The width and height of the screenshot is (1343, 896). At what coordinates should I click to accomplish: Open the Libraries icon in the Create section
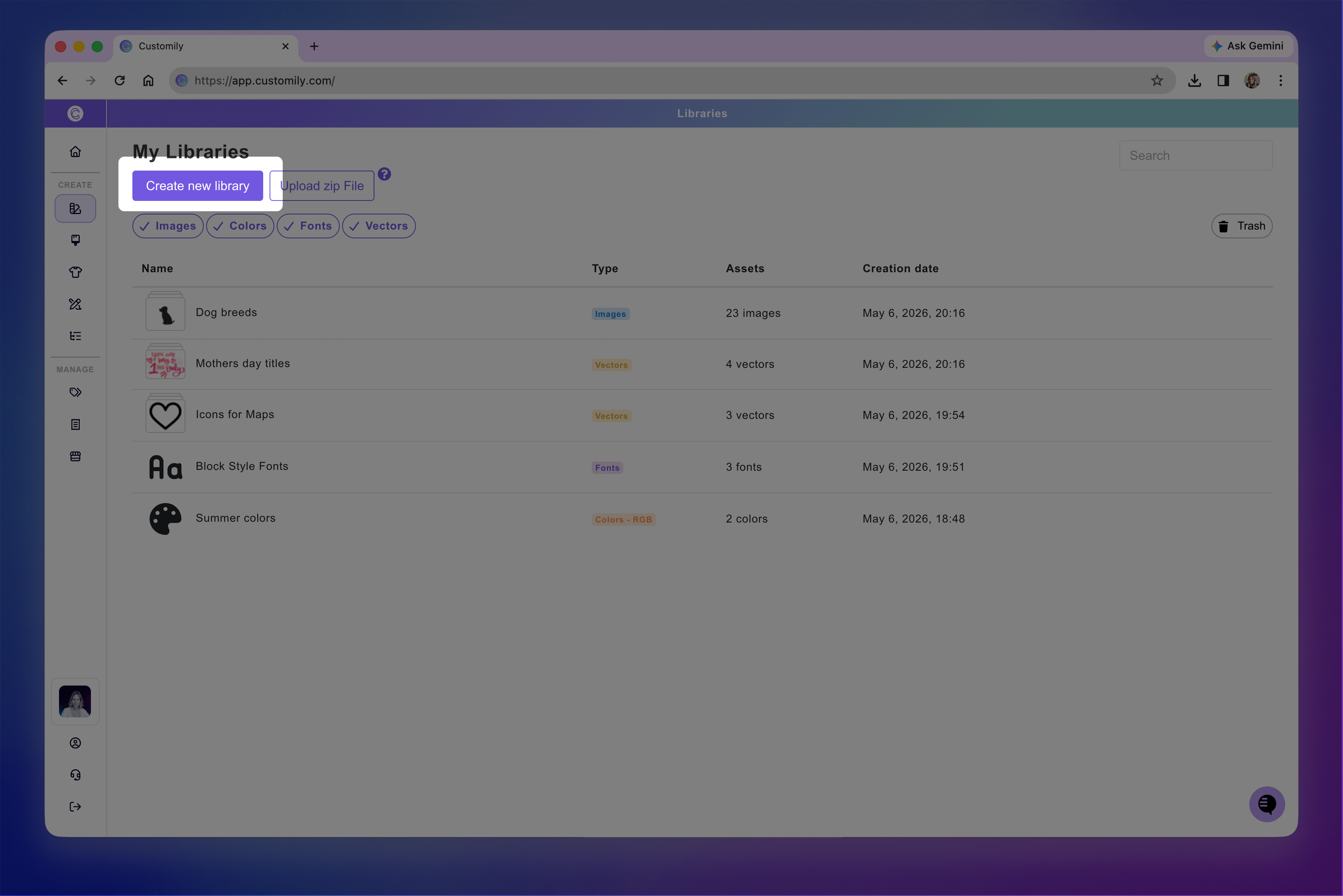coord(75,208)
